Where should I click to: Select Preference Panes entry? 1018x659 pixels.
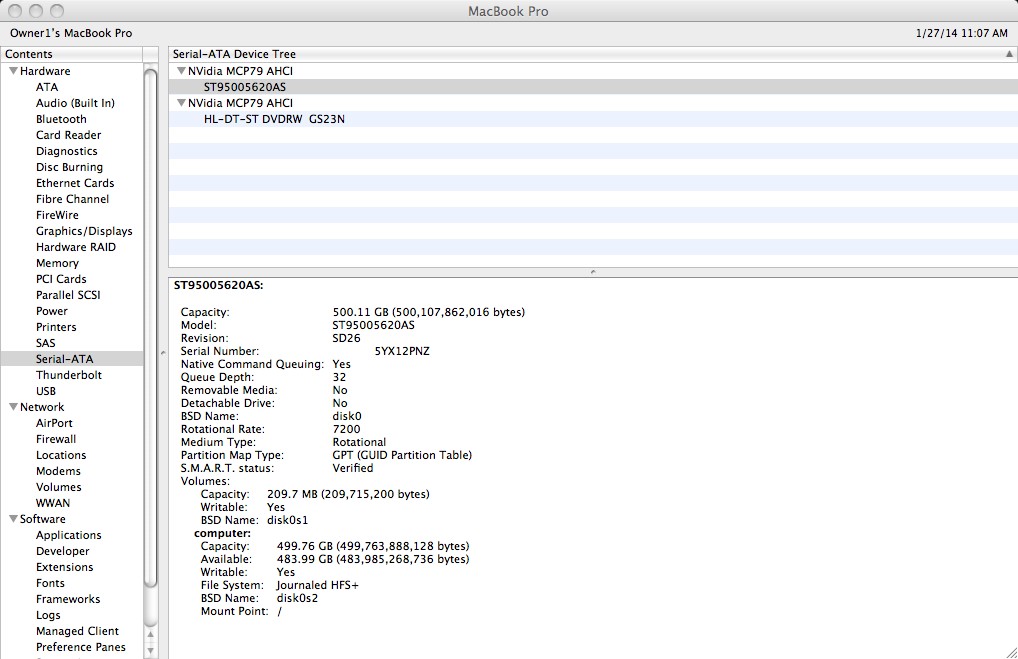81,647
